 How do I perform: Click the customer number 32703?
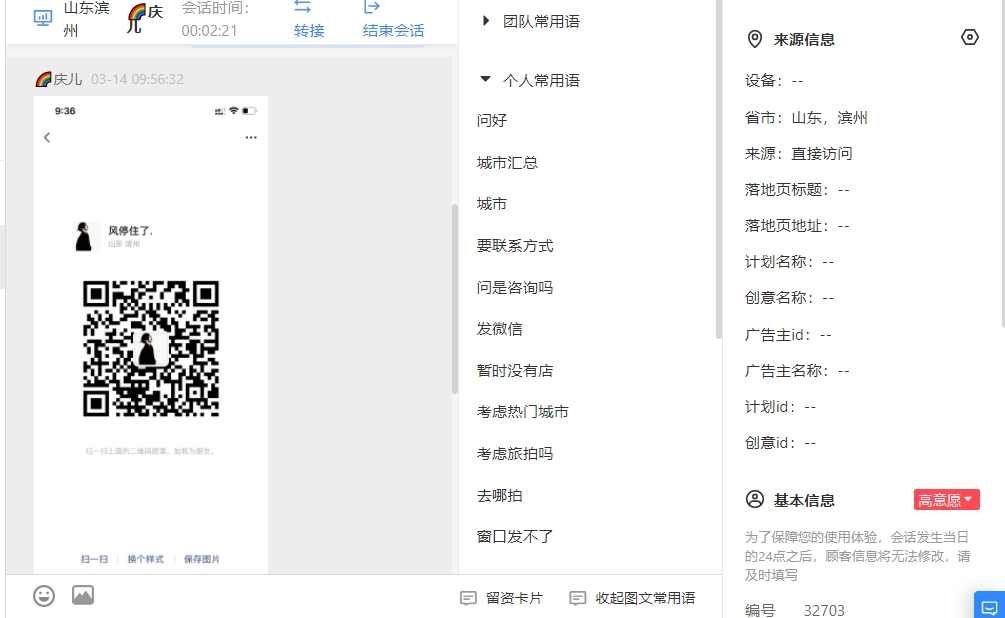(824, 610)
